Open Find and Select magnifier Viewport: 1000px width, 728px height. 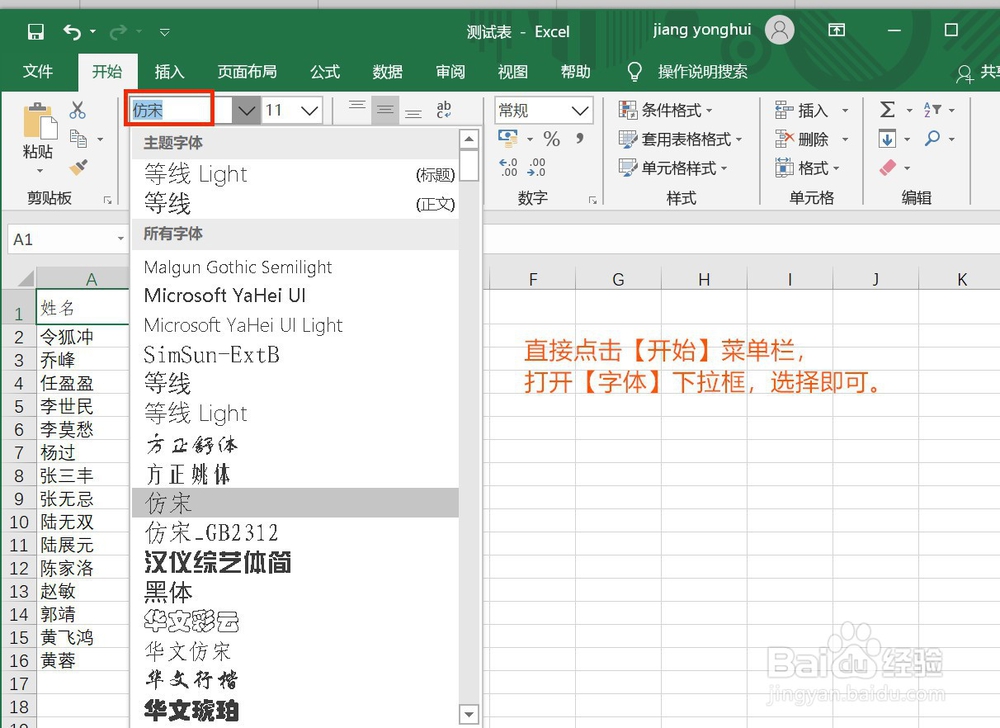coord(932,138)
